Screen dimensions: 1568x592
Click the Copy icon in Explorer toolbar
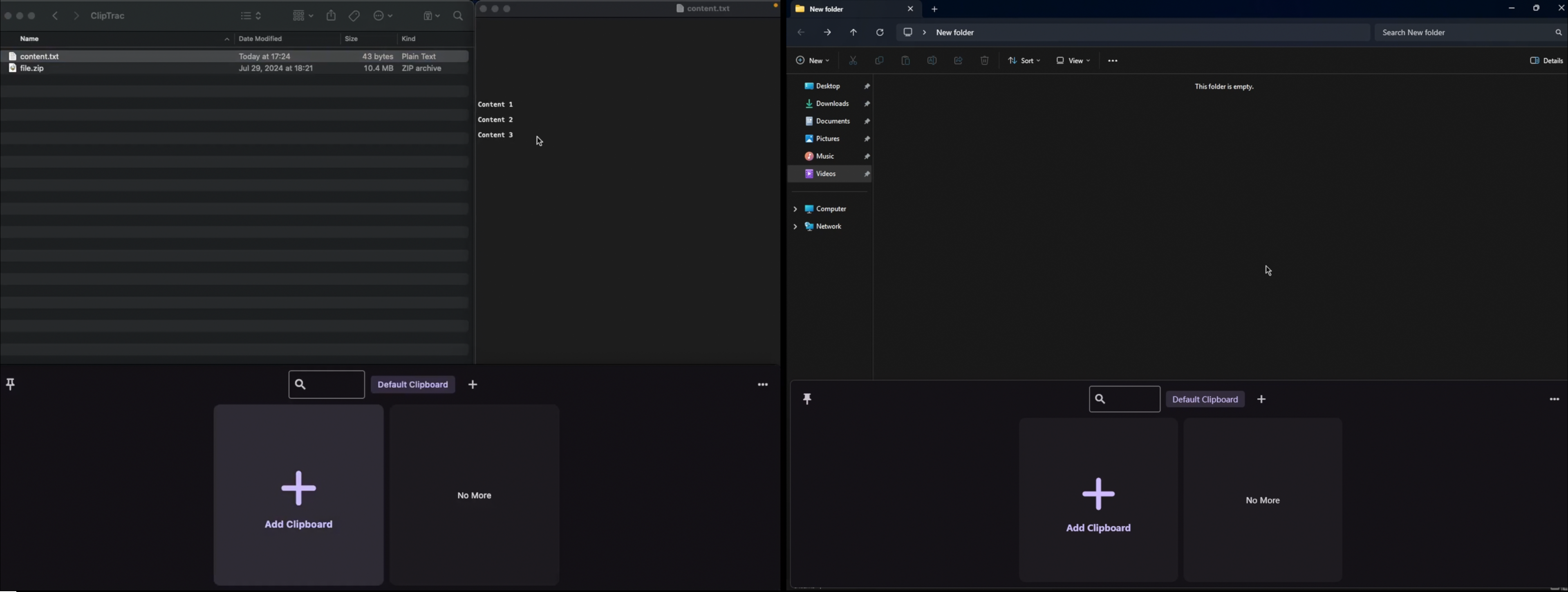point(879,61)
